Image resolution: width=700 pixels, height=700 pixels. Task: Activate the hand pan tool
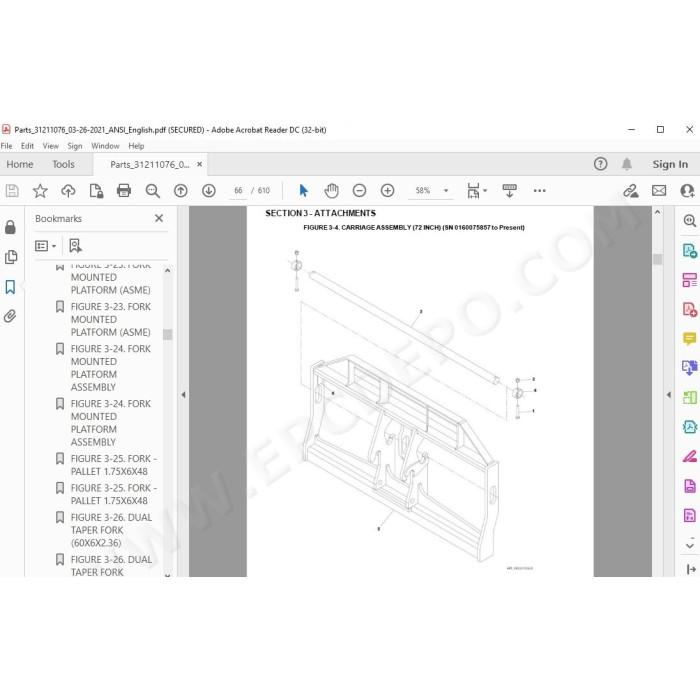(331, 191)
